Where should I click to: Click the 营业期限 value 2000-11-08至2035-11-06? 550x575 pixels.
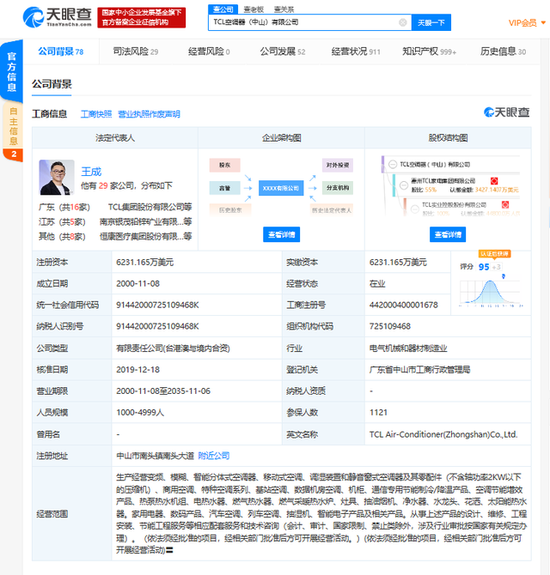[x=163, y=391]
